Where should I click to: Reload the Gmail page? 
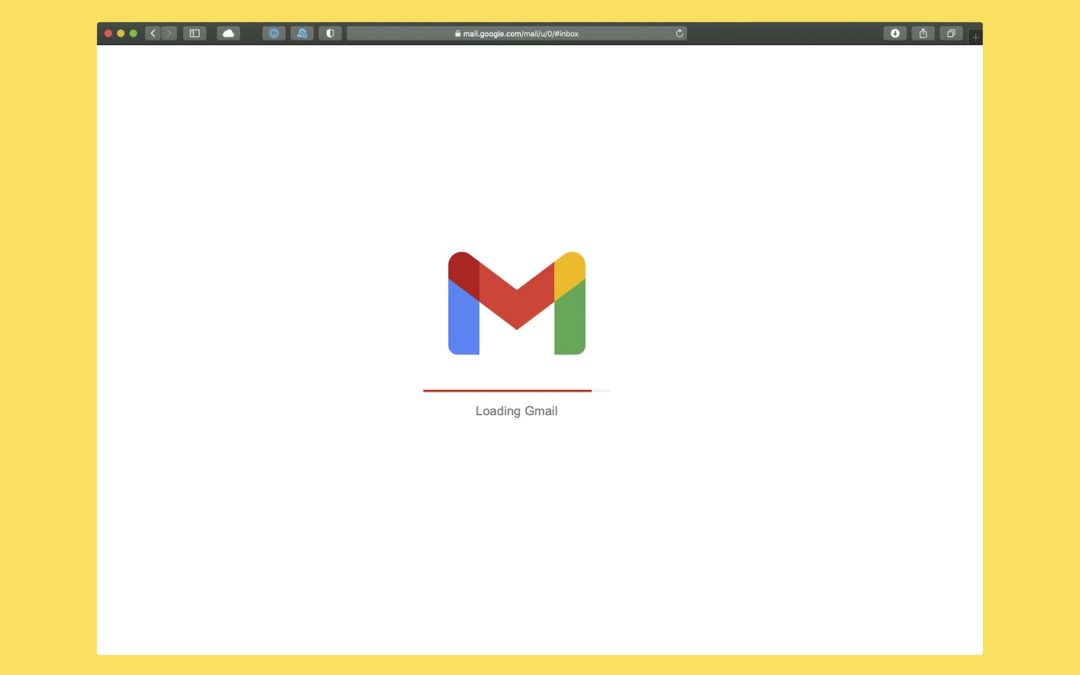pos(679,33)
